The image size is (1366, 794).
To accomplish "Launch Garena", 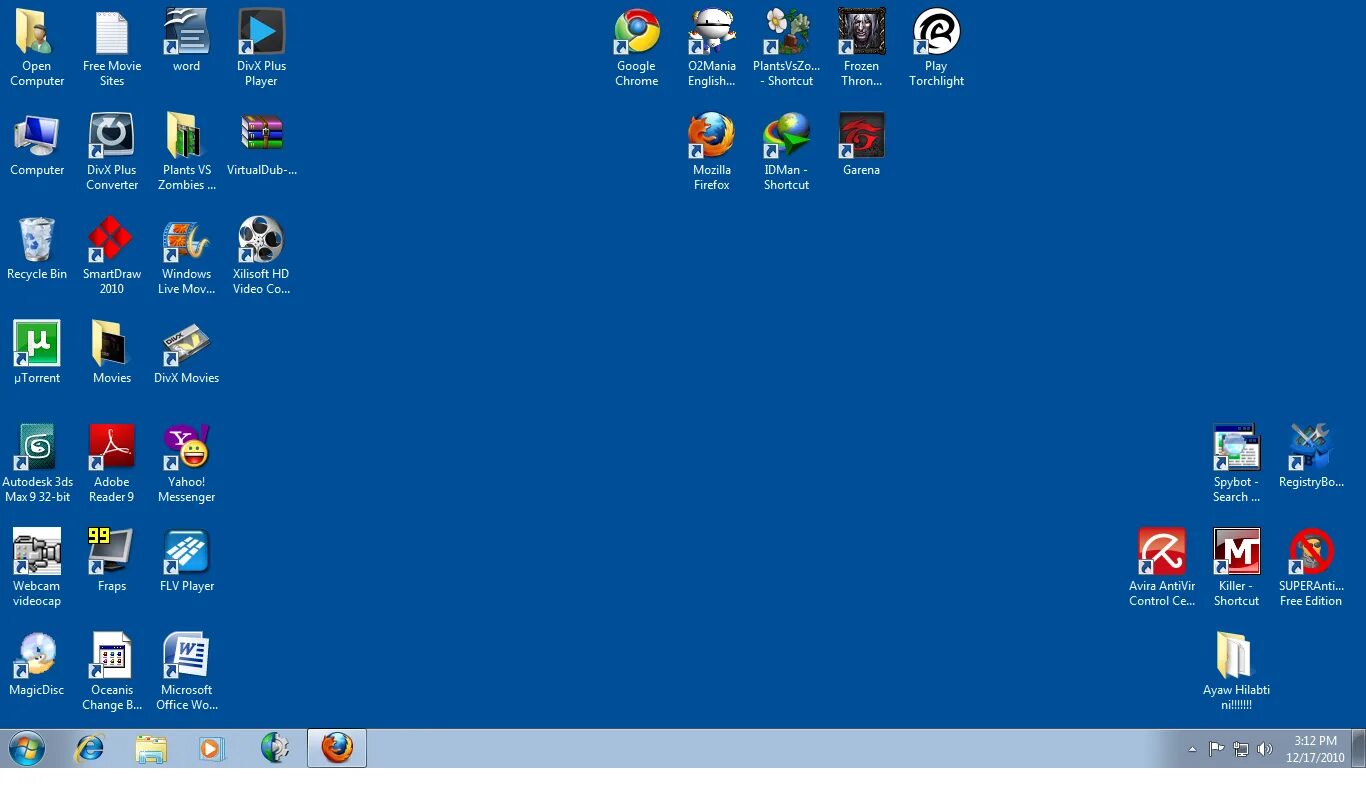I will (x=861, y=133).
